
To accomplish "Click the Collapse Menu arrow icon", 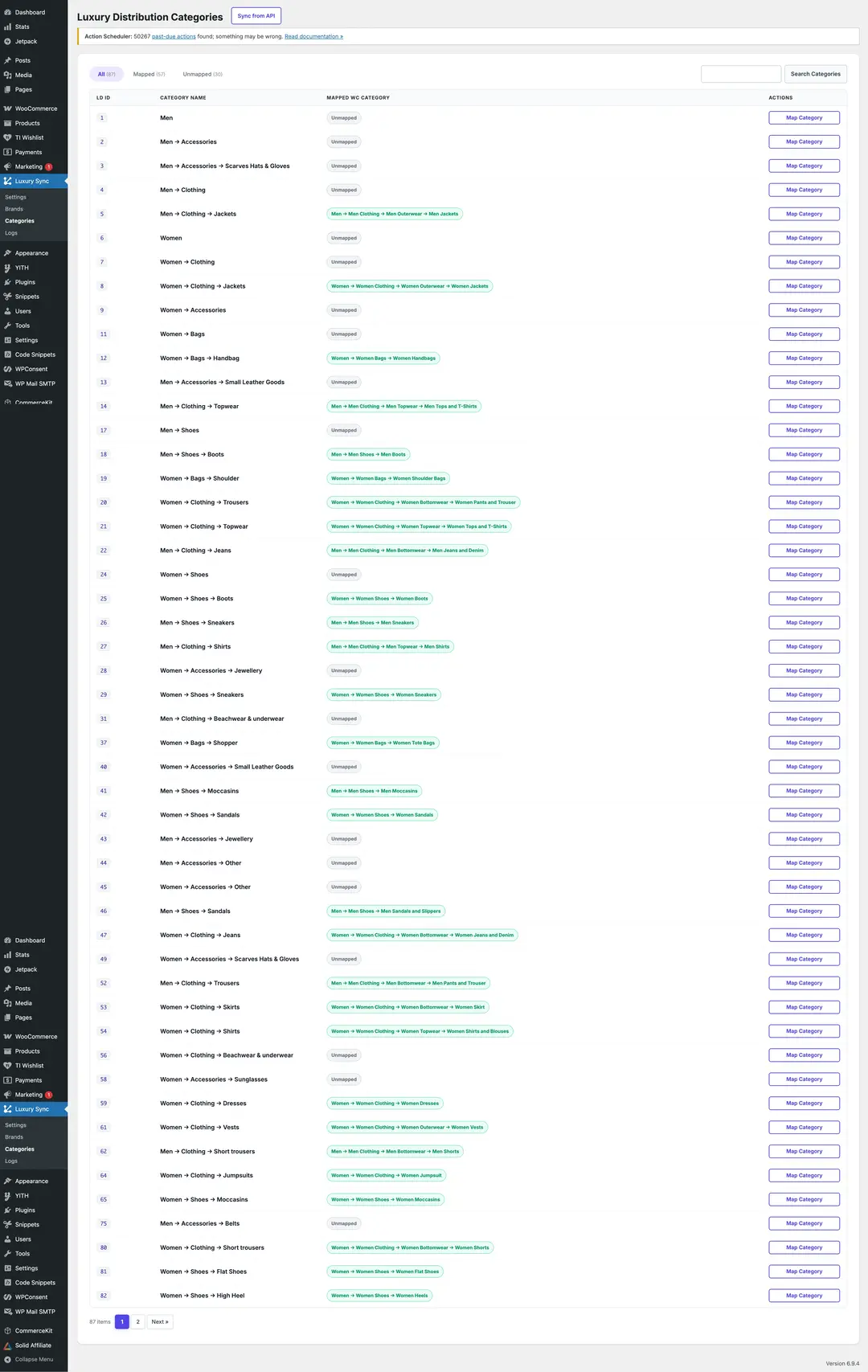I will 8,1359.
